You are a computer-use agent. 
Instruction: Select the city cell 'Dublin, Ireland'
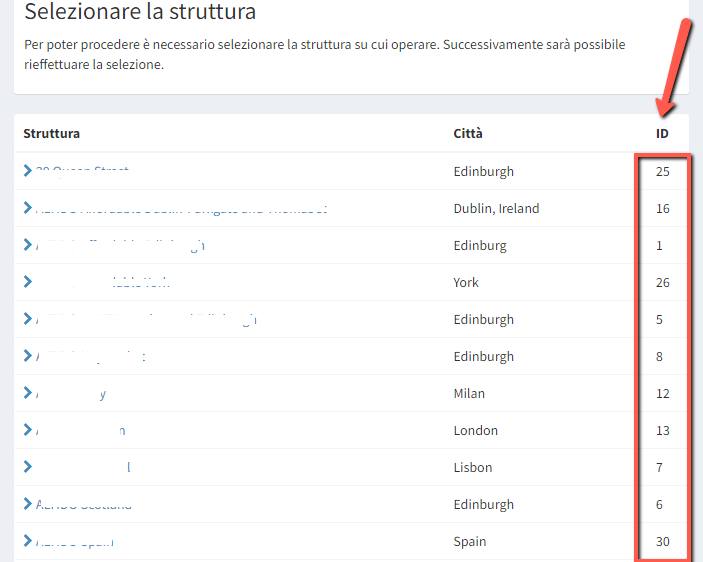496,208
